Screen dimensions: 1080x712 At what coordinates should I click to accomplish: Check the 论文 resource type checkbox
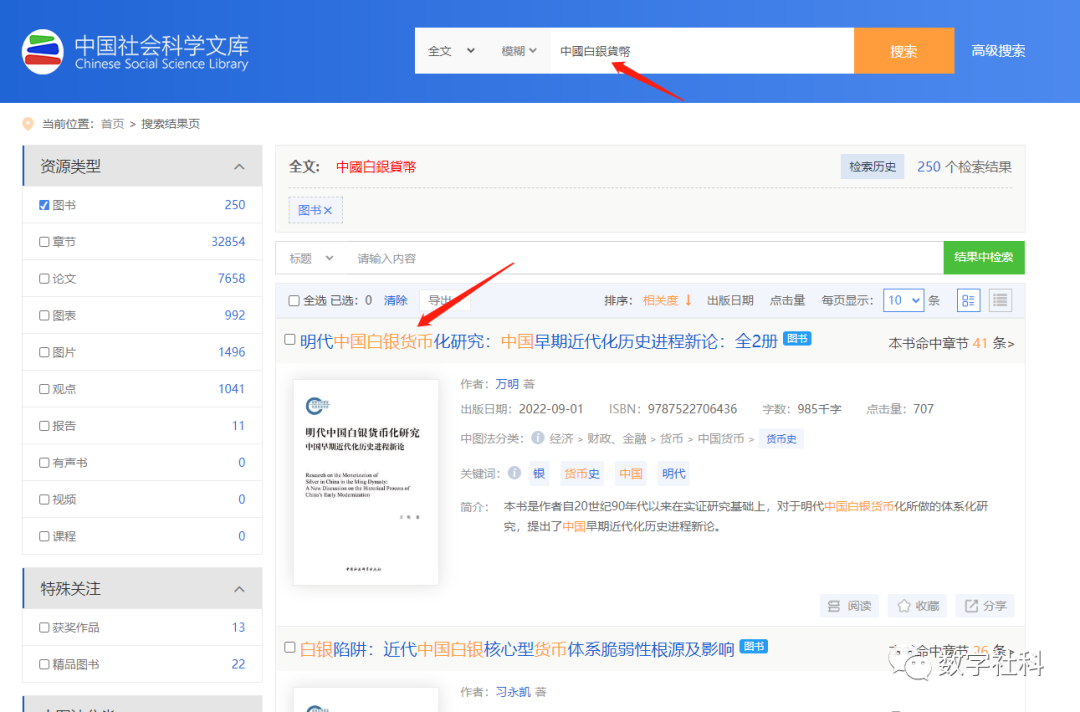(x=44, y=279)
